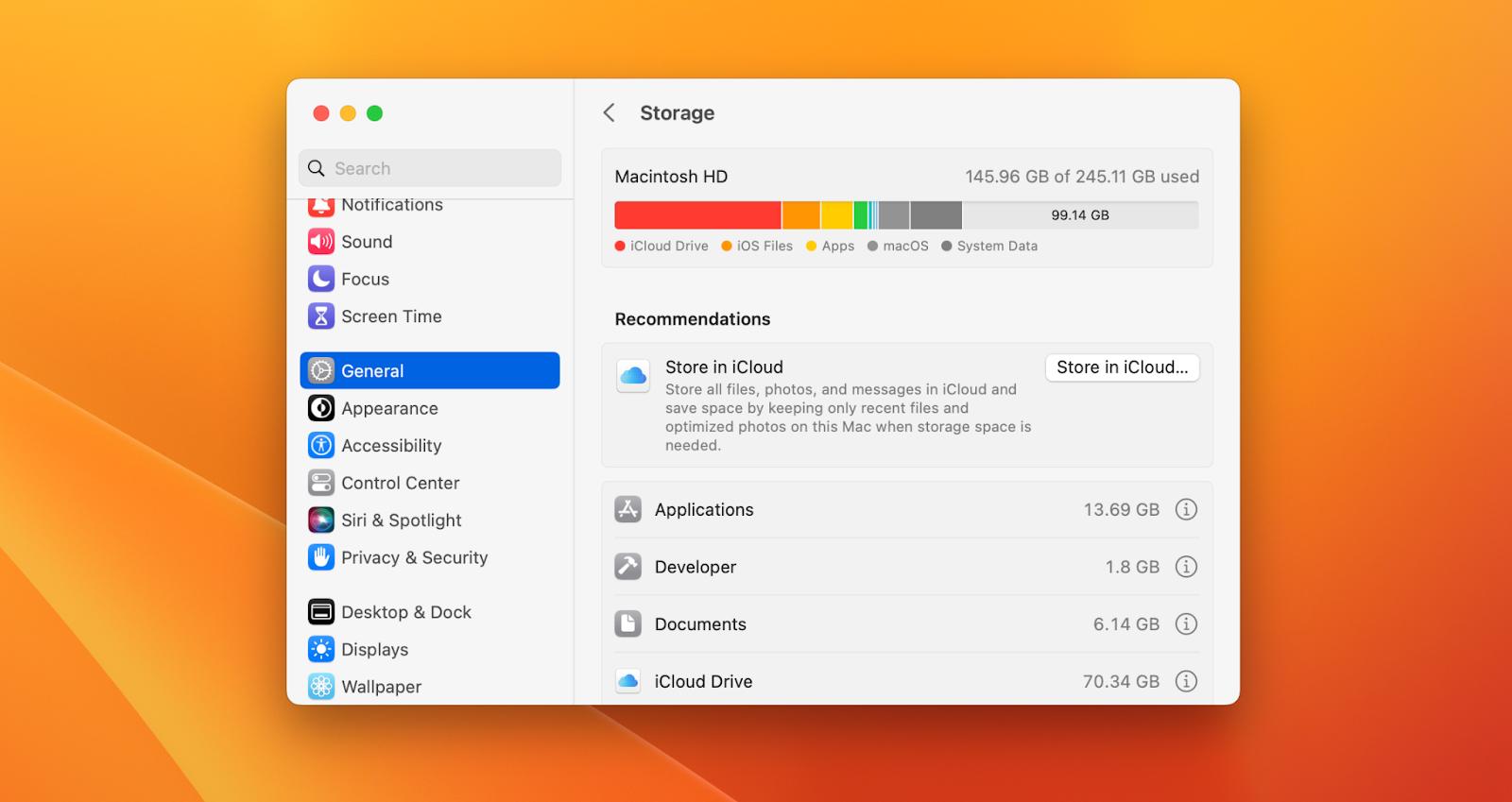Click the Store in iCloud... button

coord(1123,367)
